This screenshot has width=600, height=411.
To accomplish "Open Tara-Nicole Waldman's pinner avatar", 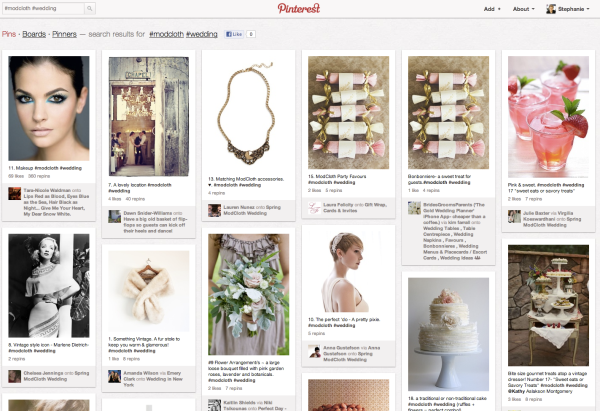I will pyautogui.click(x=15, y=194).
